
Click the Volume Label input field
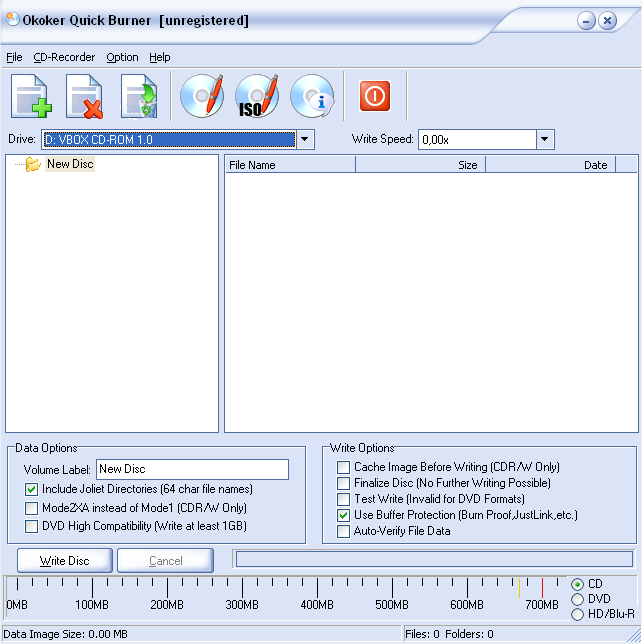tap(192, 469)
